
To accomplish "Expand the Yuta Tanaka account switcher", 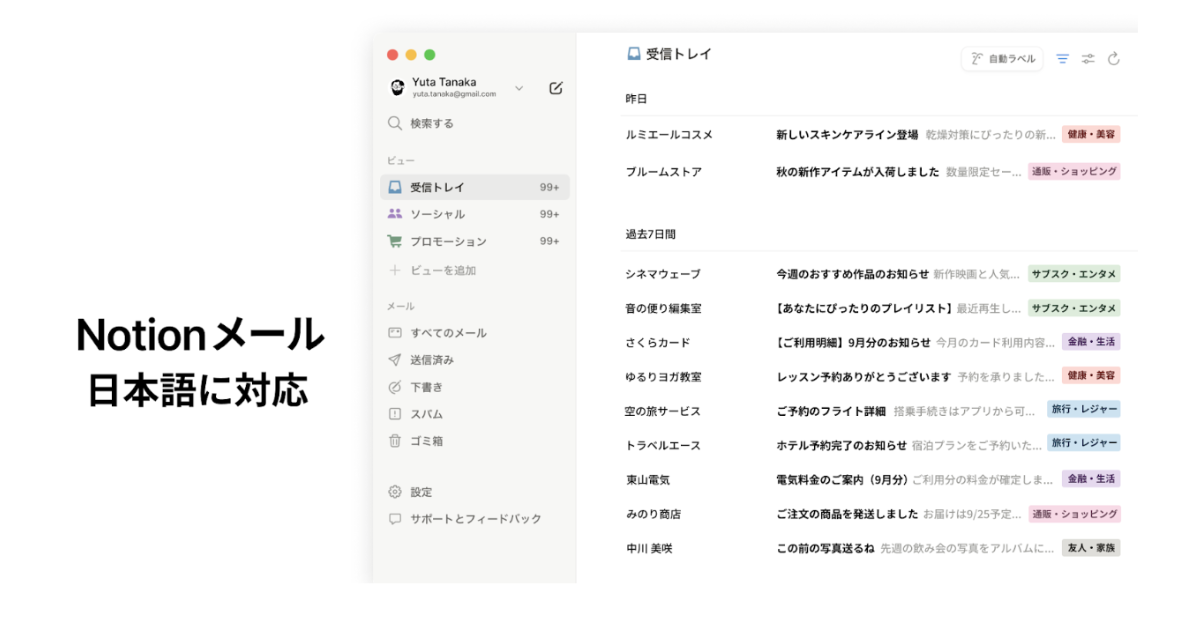I will [x=518, y=87].
